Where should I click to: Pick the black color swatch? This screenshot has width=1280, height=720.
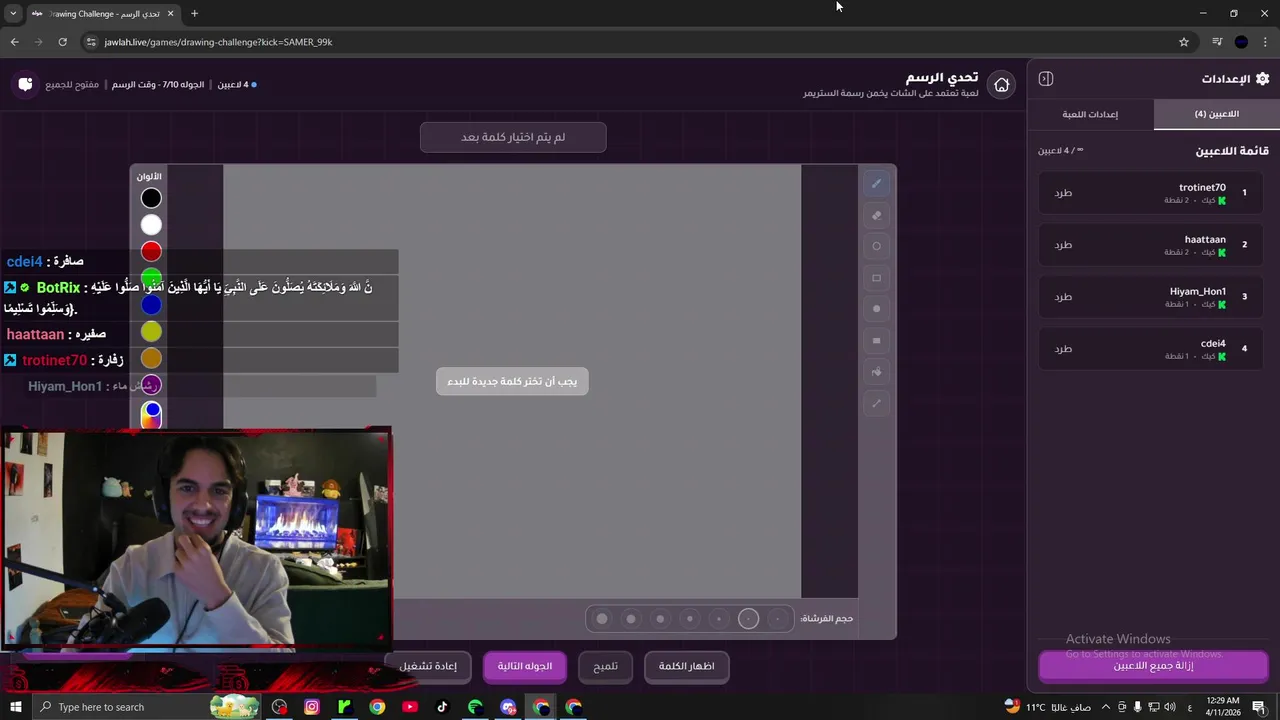click(151, 198)
